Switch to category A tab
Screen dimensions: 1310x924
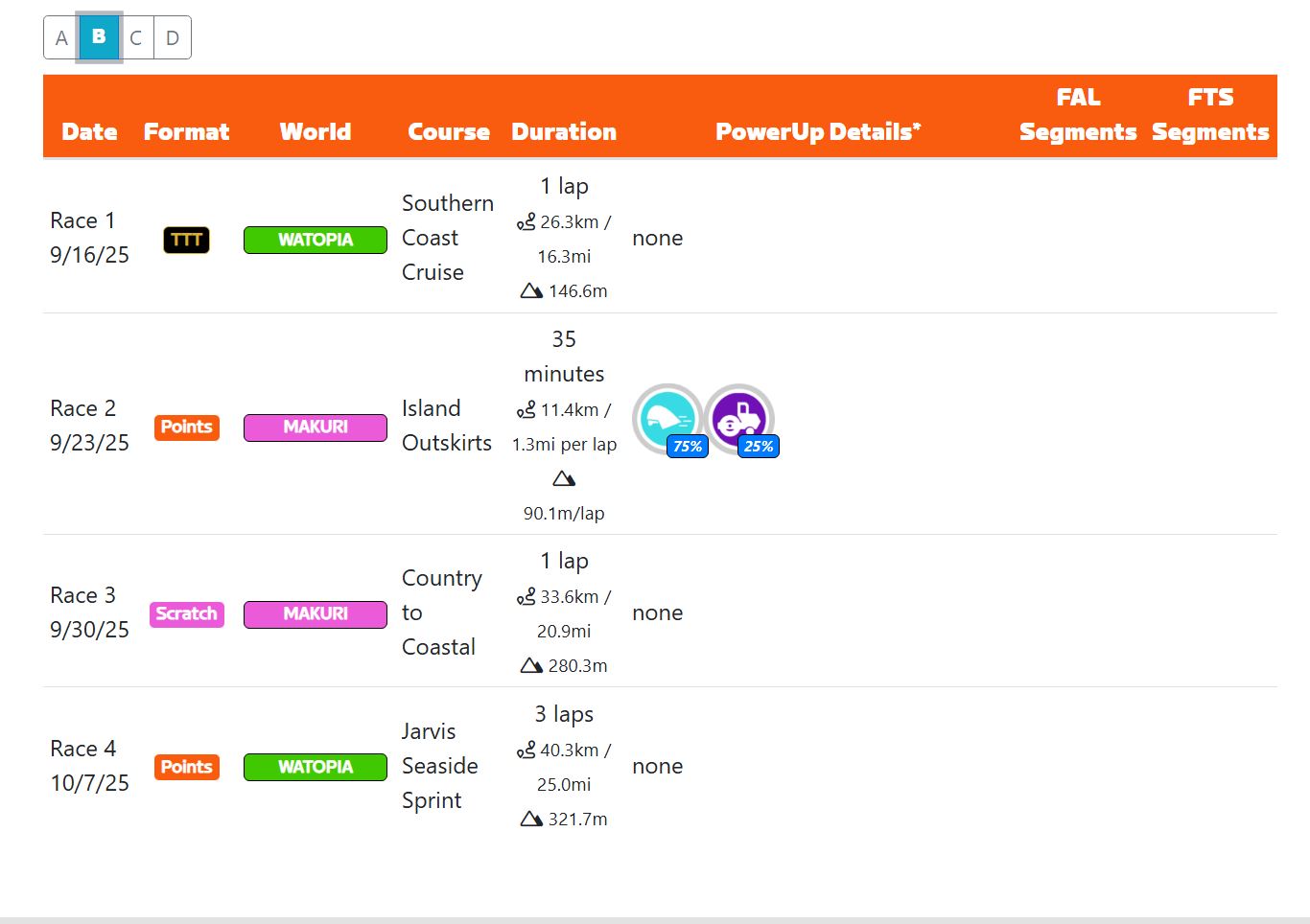[x=61, y=38]
